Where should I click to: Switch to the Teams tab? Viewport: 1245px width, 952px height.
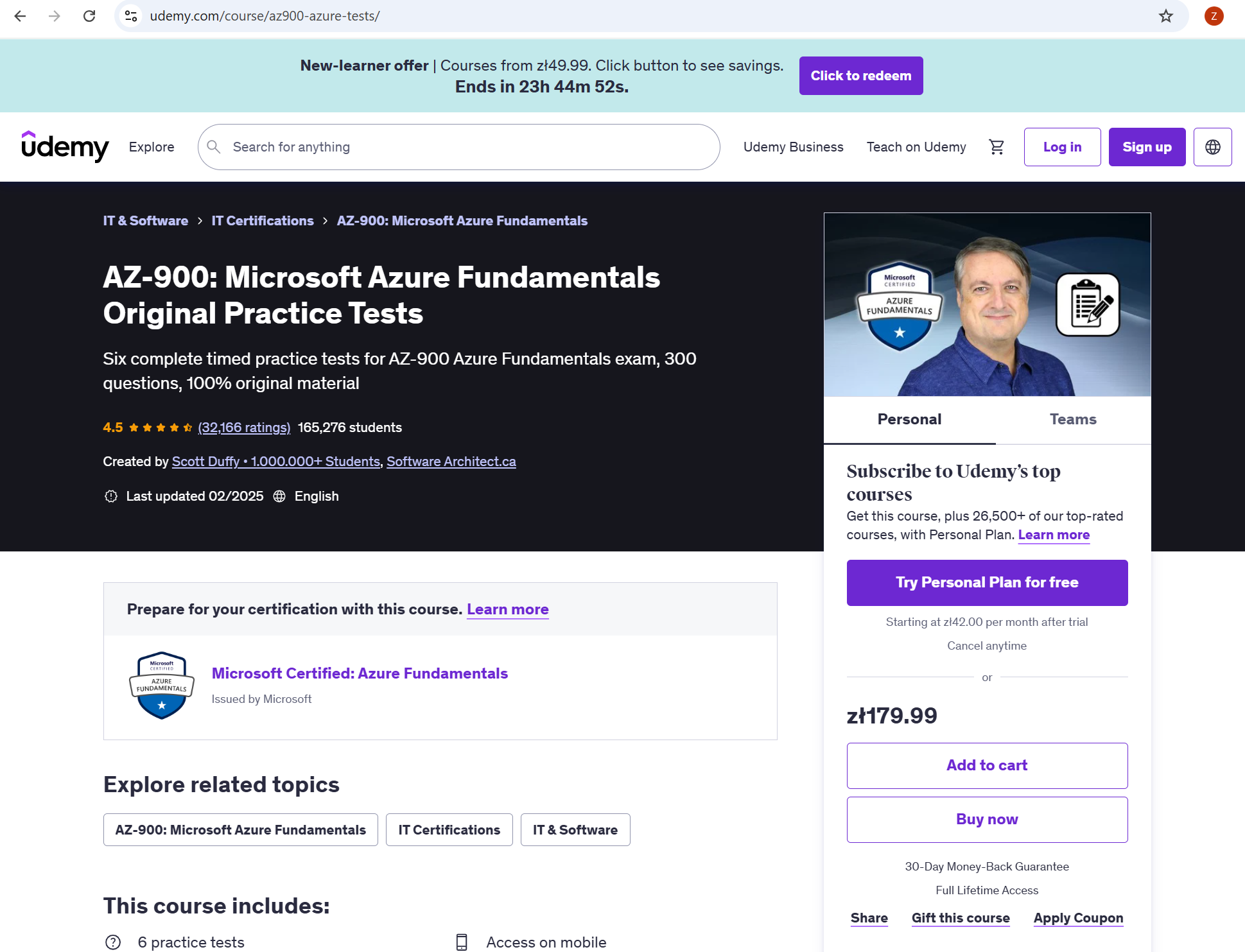[1073, 419]
